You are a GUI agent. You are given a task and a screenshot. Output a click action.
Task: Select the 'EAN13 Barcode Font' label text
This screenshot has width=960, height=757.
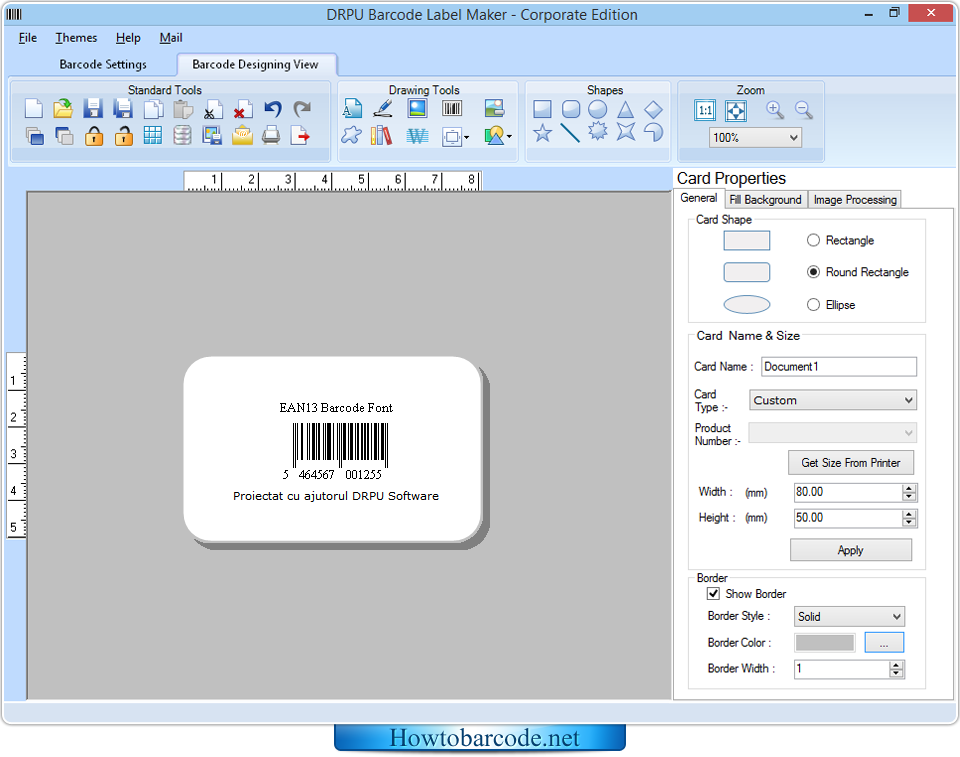point(336,408)
